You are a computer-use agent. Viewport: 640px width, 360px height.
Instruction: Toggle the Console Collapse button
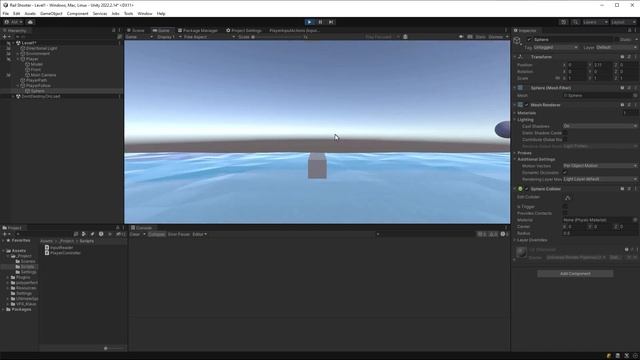tap(157, 234)
